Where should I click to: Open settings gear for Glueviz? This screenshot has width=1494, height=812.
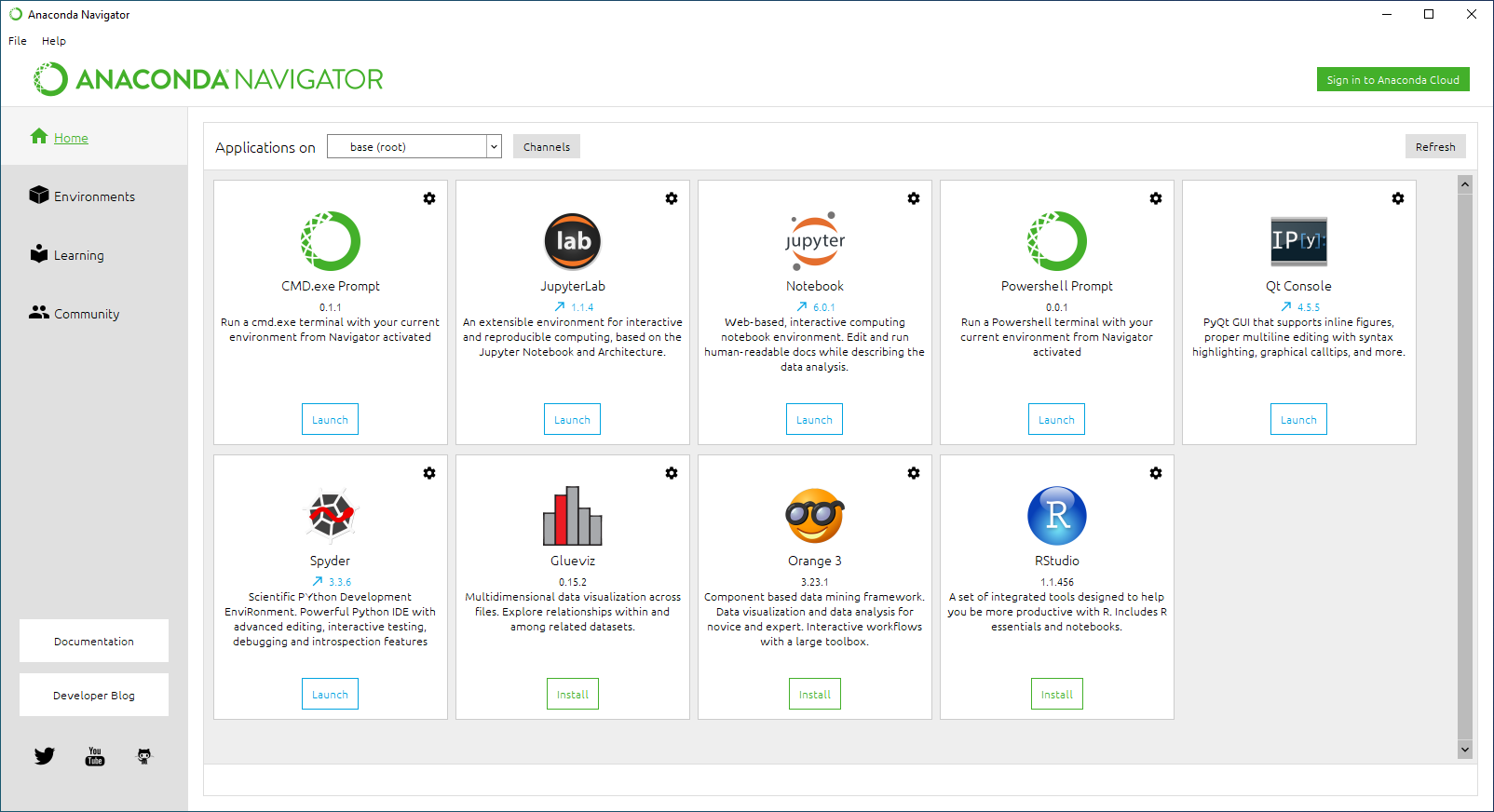pos(672,473)
